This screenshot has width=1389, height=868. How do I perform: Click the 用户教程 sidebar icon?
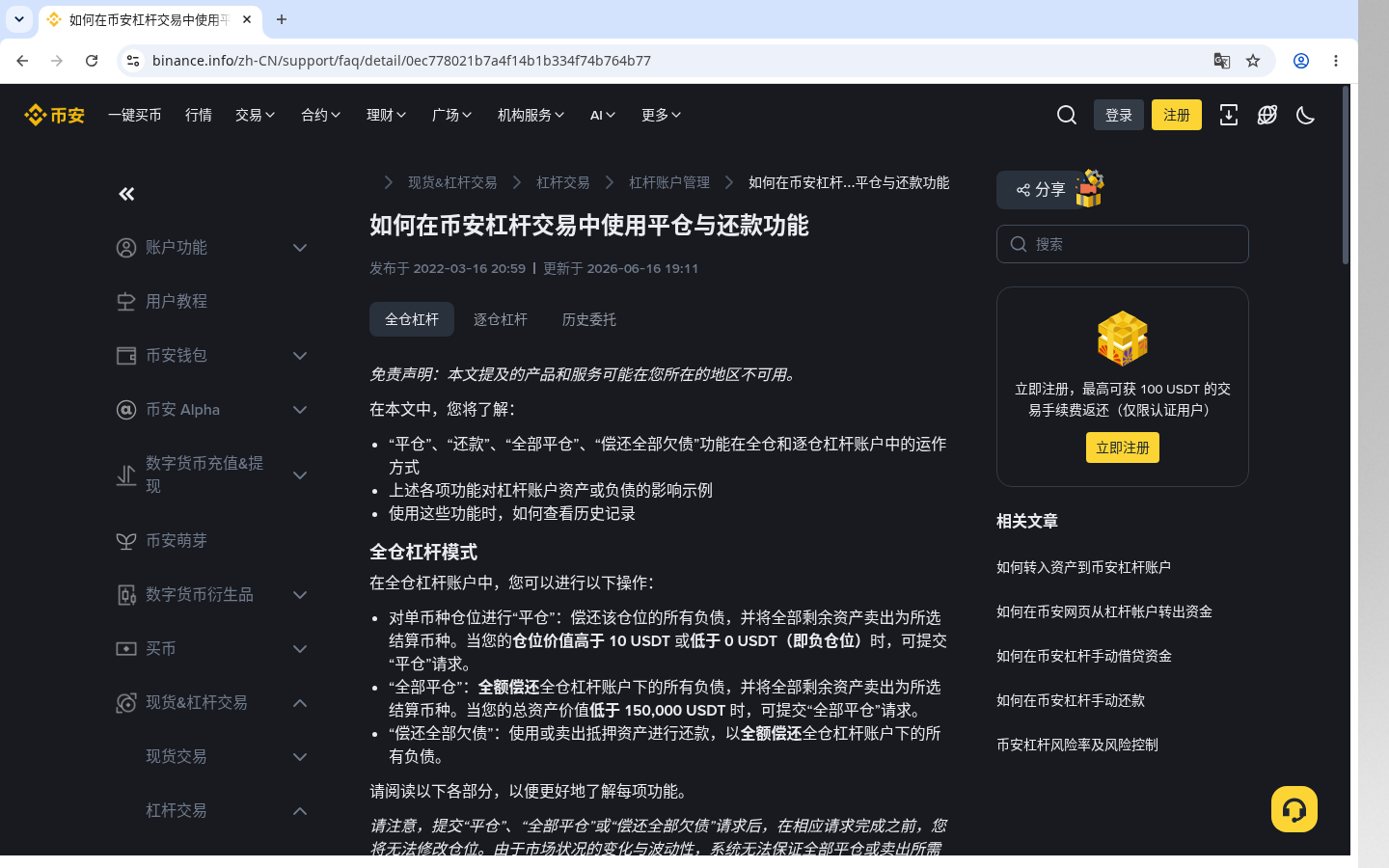tap(126, 302)
